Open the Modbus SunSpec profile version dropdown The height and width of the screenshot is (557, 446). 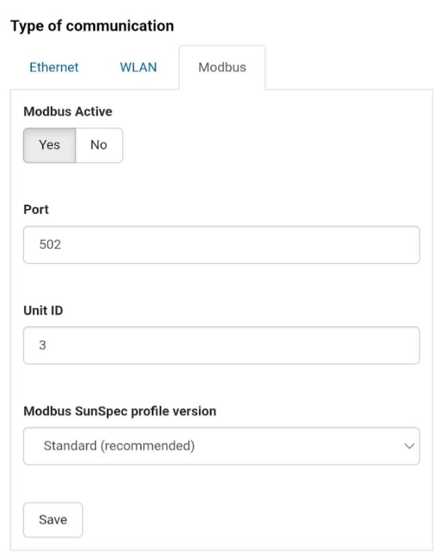(x=222, y=446)
